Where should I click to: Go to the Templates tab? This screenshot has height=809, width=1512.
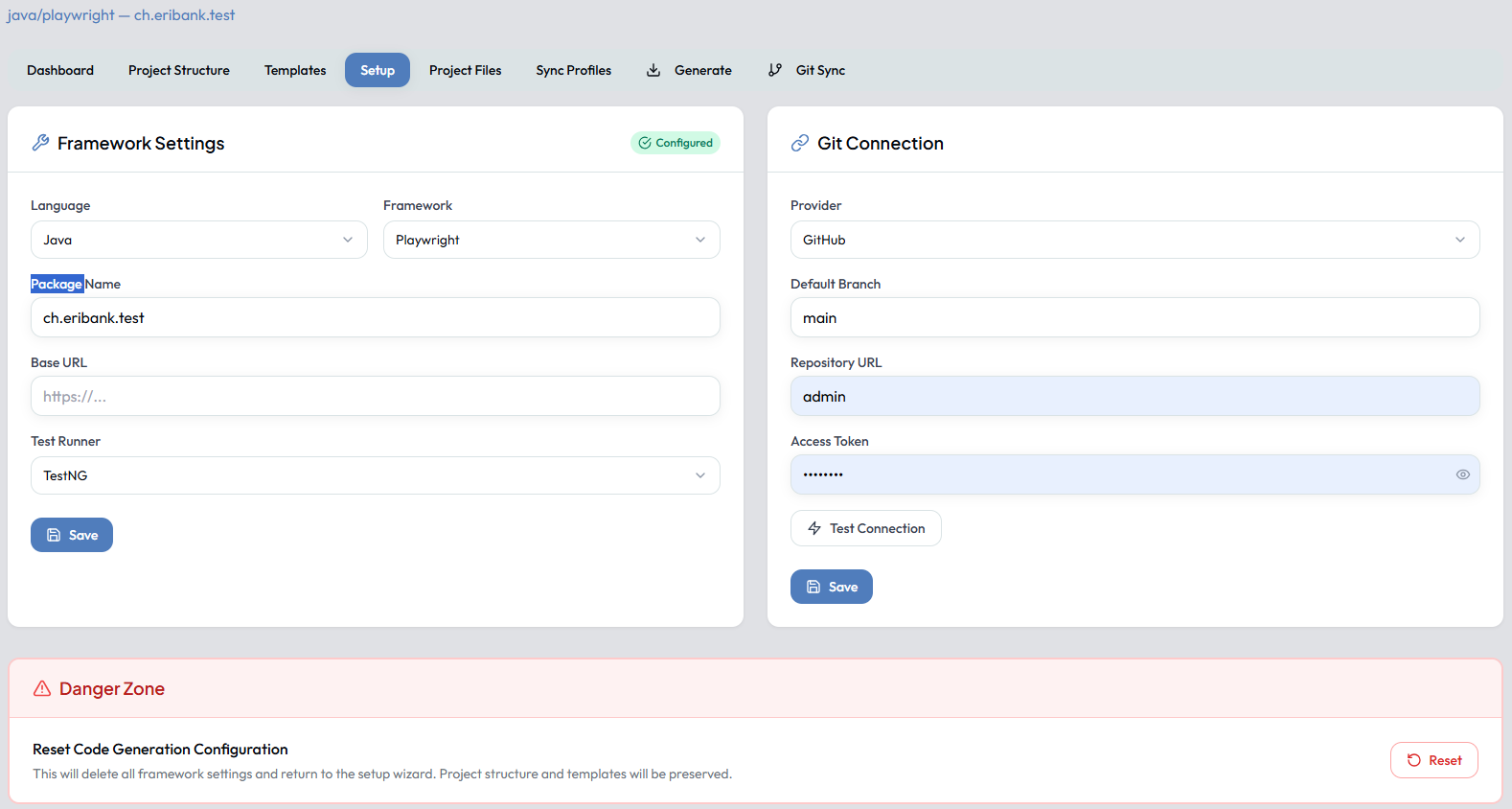click(295, 70)
